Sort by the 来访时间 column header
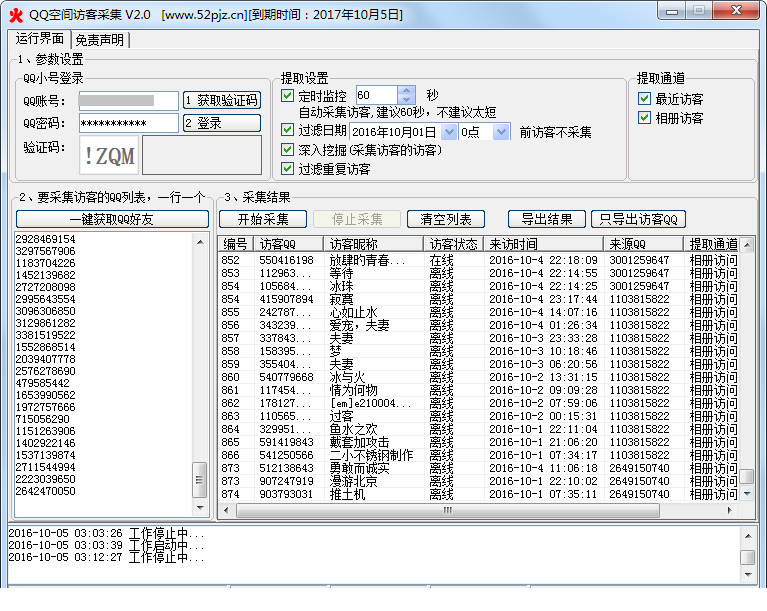767x611 pixels. point(543,244)
